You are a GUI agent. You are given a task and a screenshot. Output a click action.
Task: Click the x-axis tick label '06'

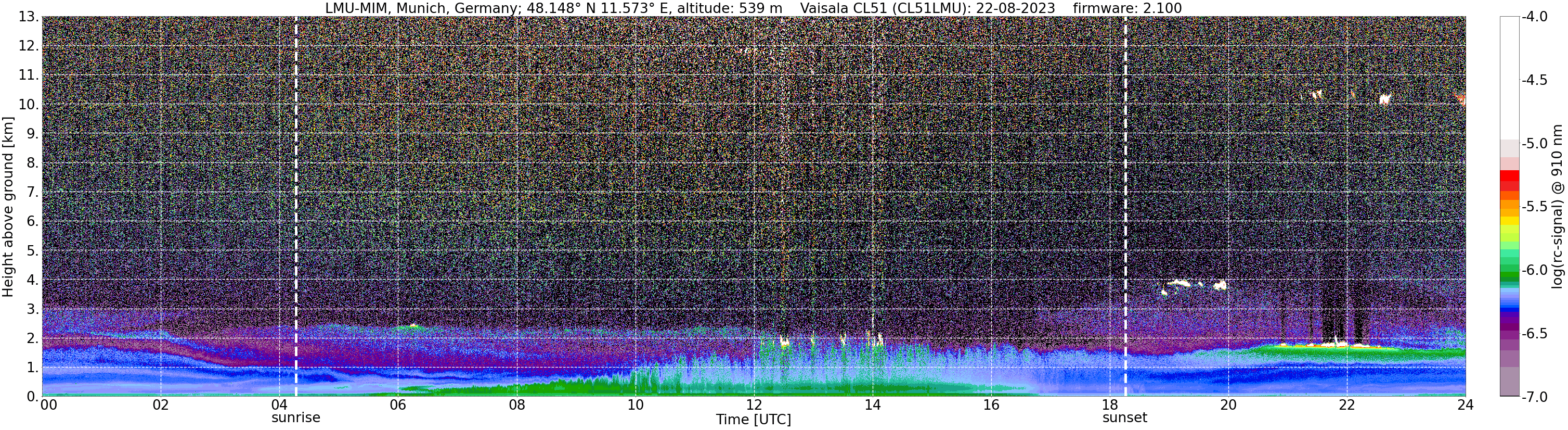coord(398,405)
